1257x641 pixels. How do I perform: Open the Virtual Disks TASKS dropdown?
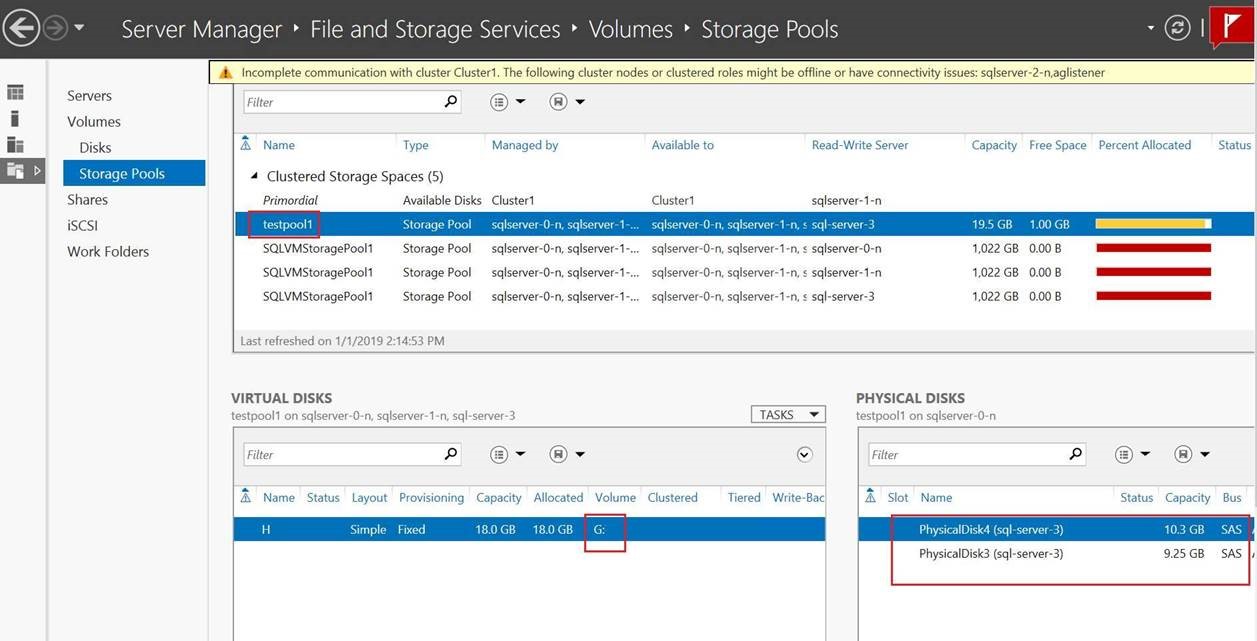[787, 414]
